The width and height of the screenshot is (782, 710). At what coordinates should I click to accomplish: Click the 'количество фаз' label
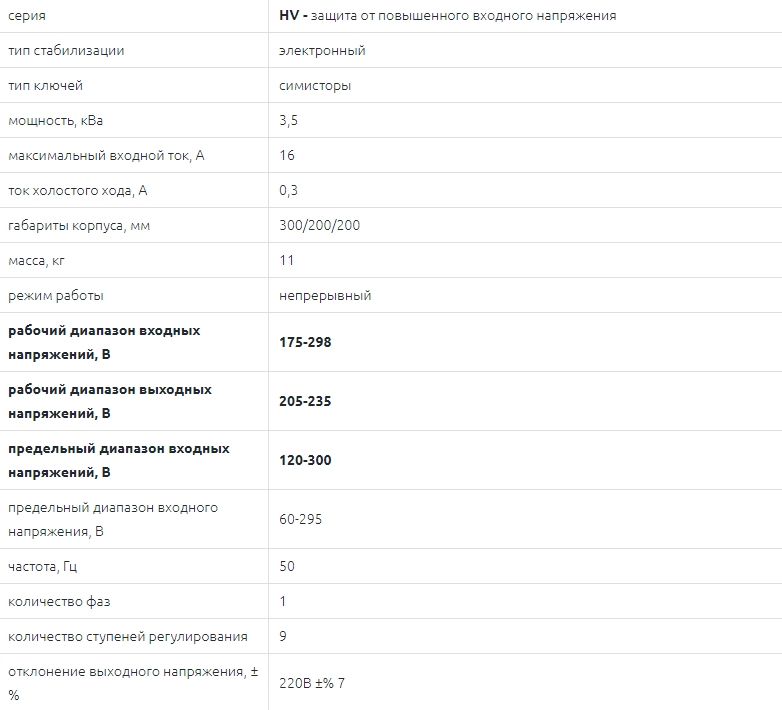tap(59, 601)
